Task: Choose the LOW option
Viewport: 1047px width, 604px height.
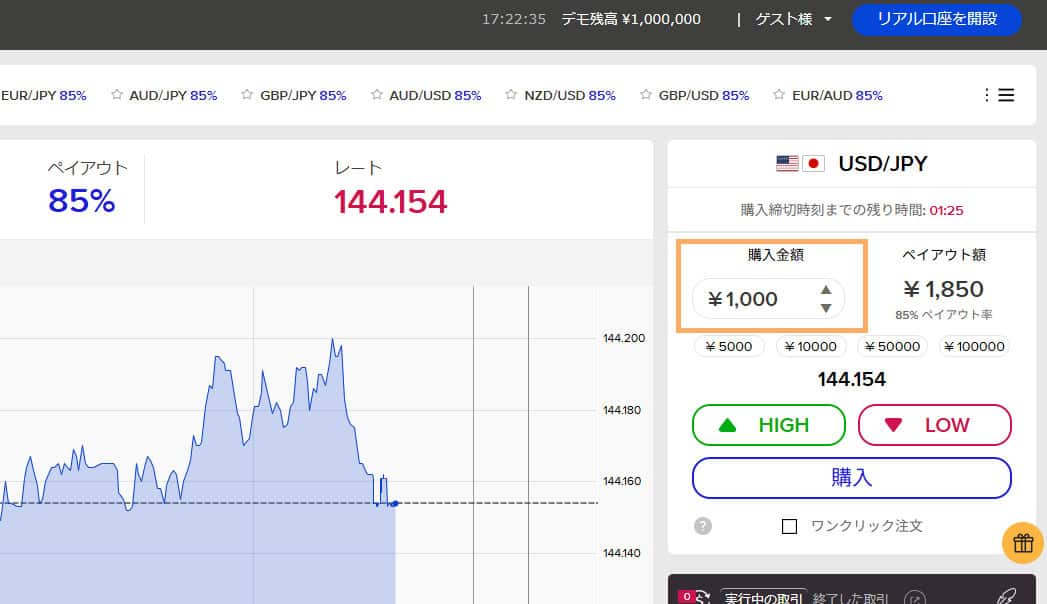Action: pos(935,425)
